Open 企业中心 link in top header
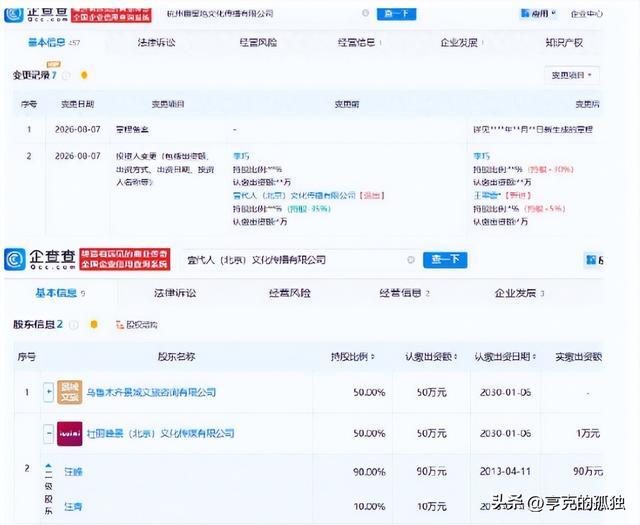The width and height of the screenshot is (640, 525). point(586,13)
